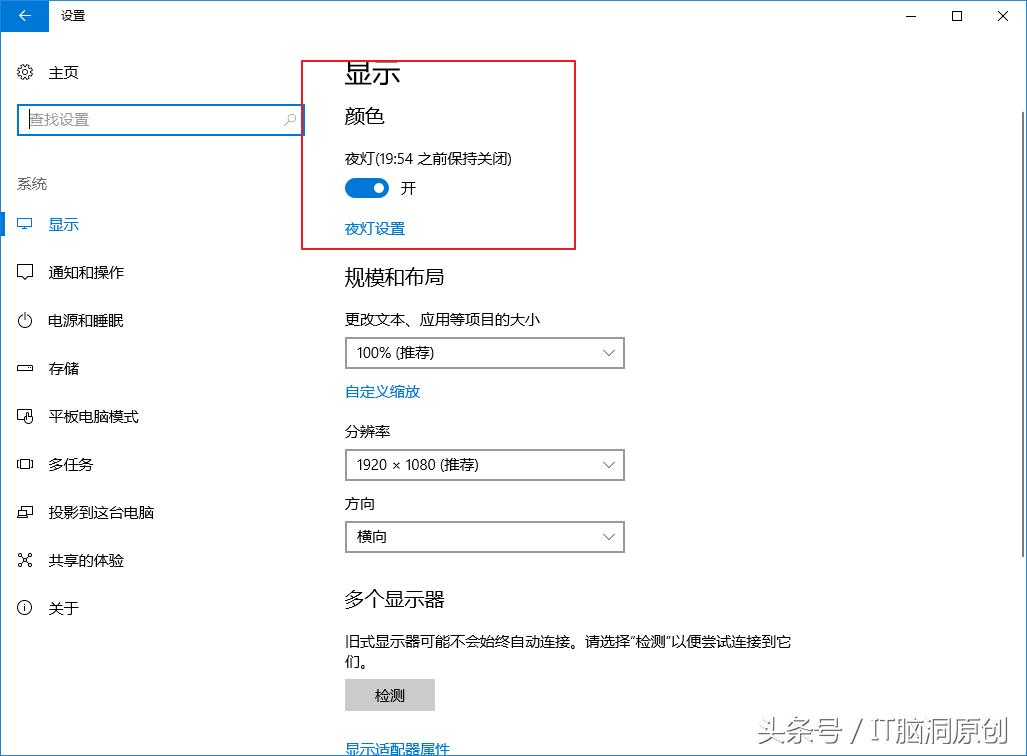The image size is (1027, 756).
Task: Click the 平板电脑模式 tablet icon
Action: pos(24,416)
